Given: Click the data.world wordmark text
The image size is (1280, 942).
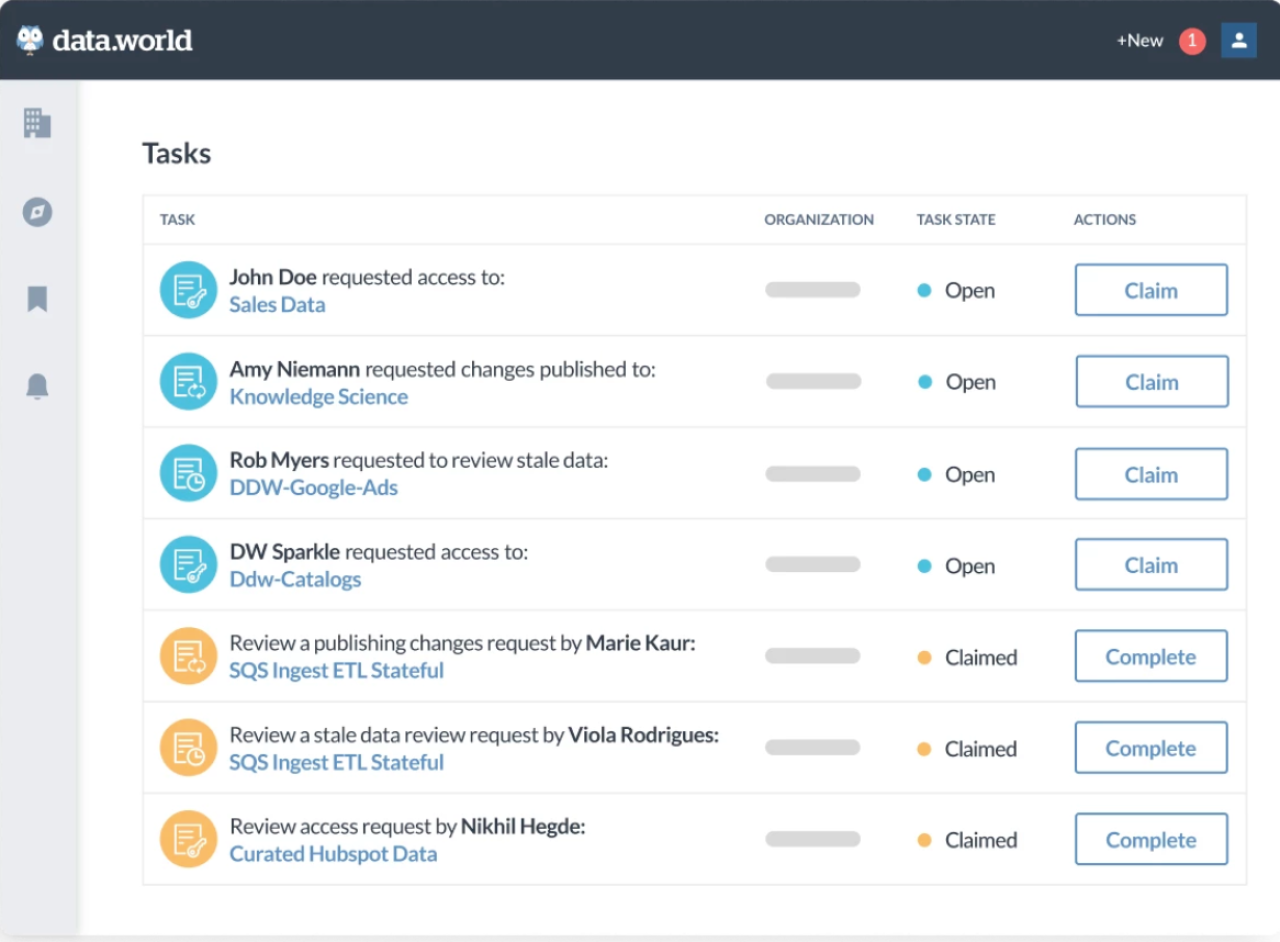Looking at the screenshot, I should (122, 40).
